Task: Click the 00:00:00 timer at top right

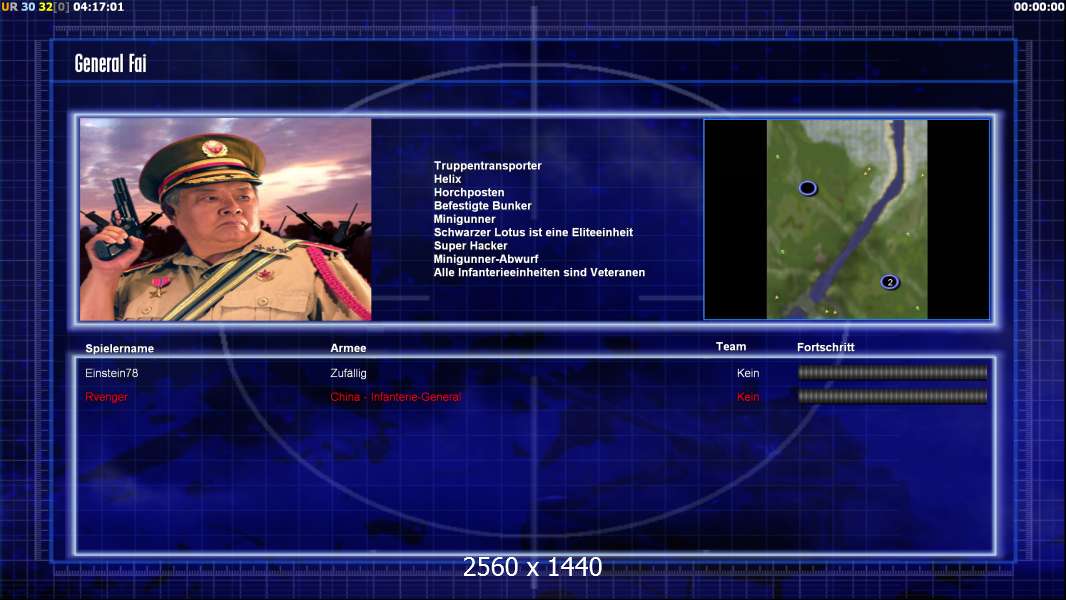Action: click(x=1039, y=7)
